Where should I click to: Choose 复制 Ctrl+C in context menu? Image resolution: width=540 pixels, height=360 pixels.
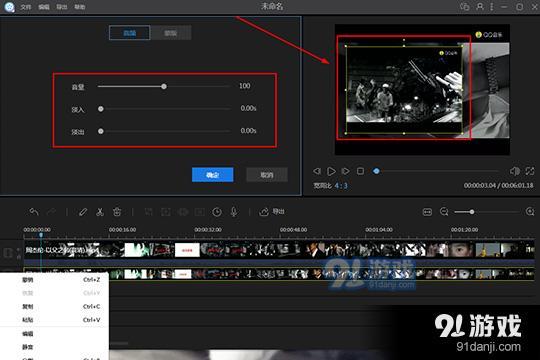pyautogui.click(x=54, y=306)
